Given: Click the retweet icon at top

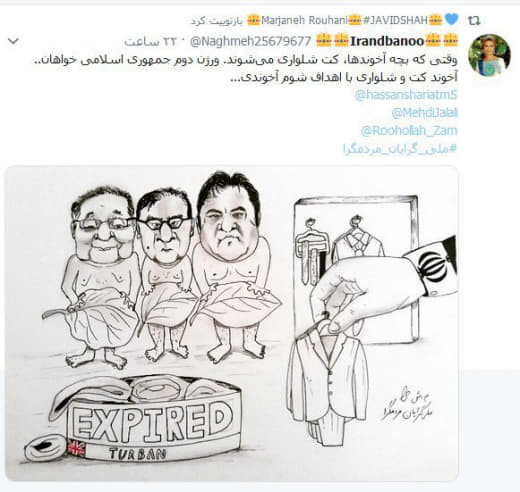Looking at the screenshot, I should click(474, 21).
